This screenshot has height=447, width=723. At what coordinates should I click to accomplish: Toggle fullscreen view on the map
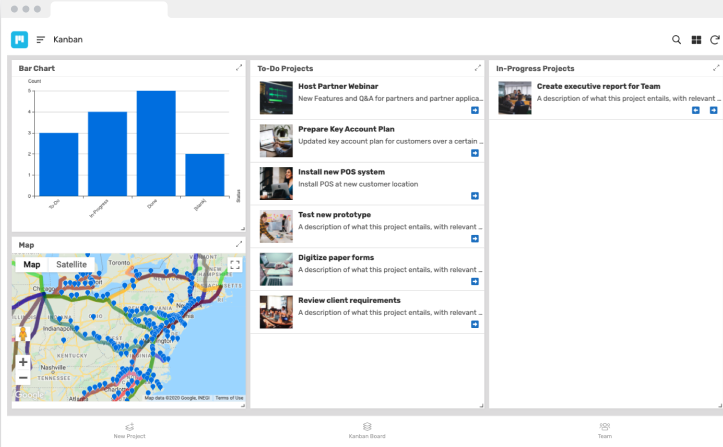[235, 265]
